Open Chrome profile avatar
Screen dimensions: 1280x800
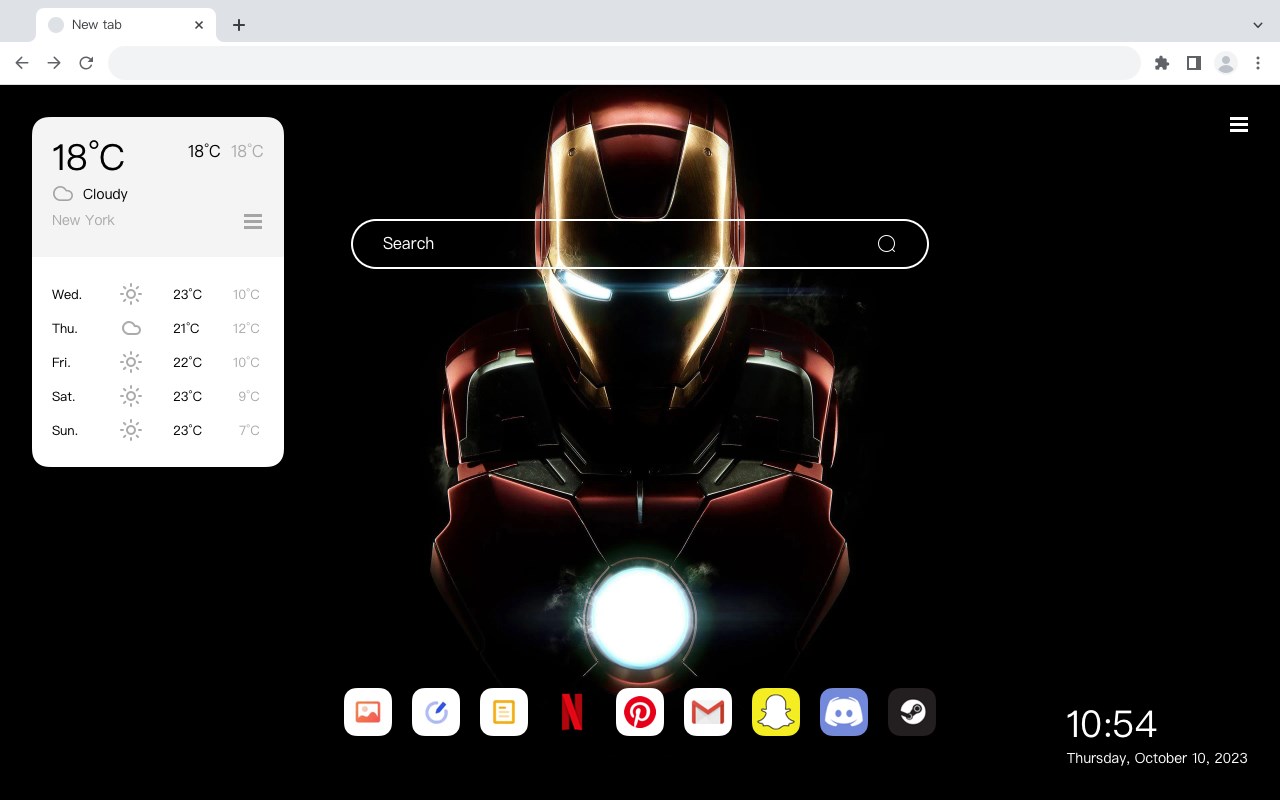coord(1226,63)
